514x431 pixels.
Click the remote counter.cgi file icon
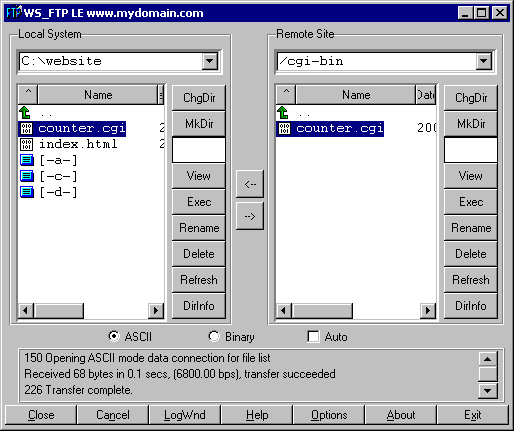pyautogui.click(x=284, y=128)
